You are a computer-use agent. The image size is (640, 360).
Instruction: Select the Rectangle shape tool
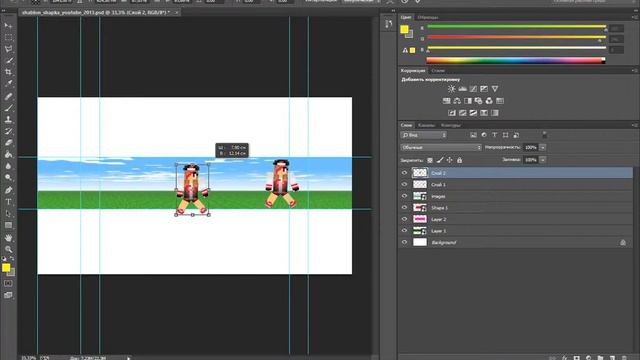(8, 225)
